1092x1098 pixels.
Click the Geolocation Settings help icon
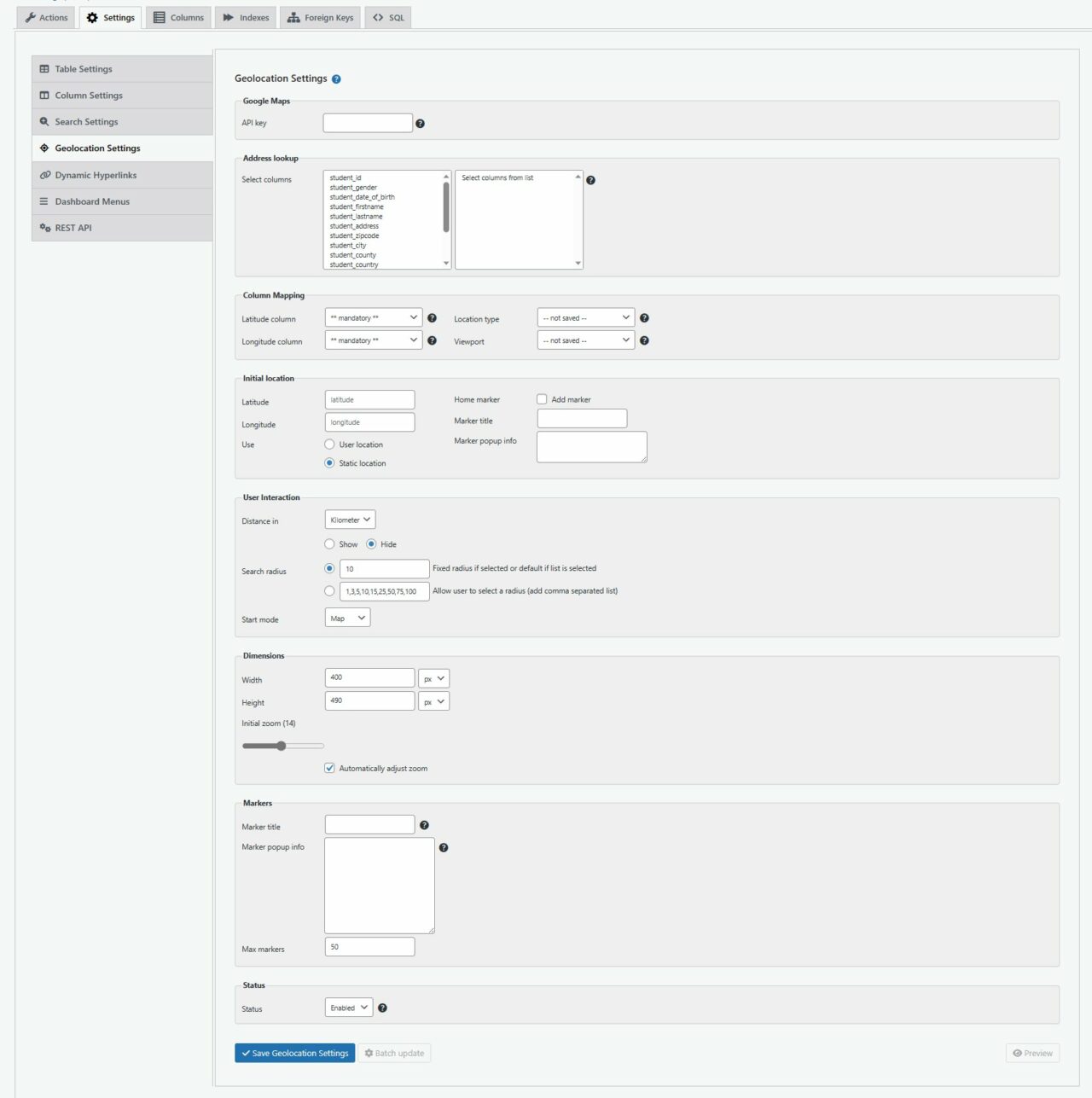pos(336,78)
